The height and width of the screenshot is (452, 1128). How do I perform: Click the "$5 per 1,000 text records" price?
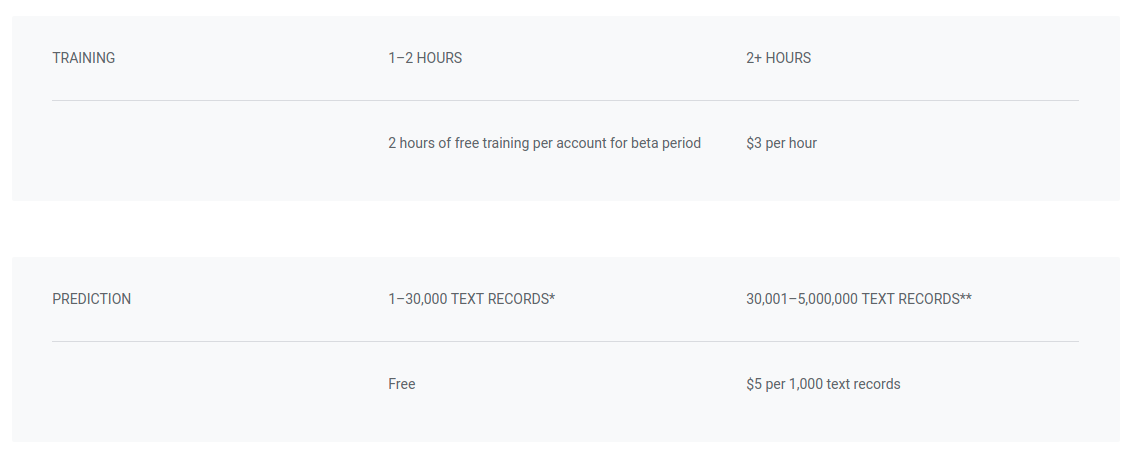point(823,384)
